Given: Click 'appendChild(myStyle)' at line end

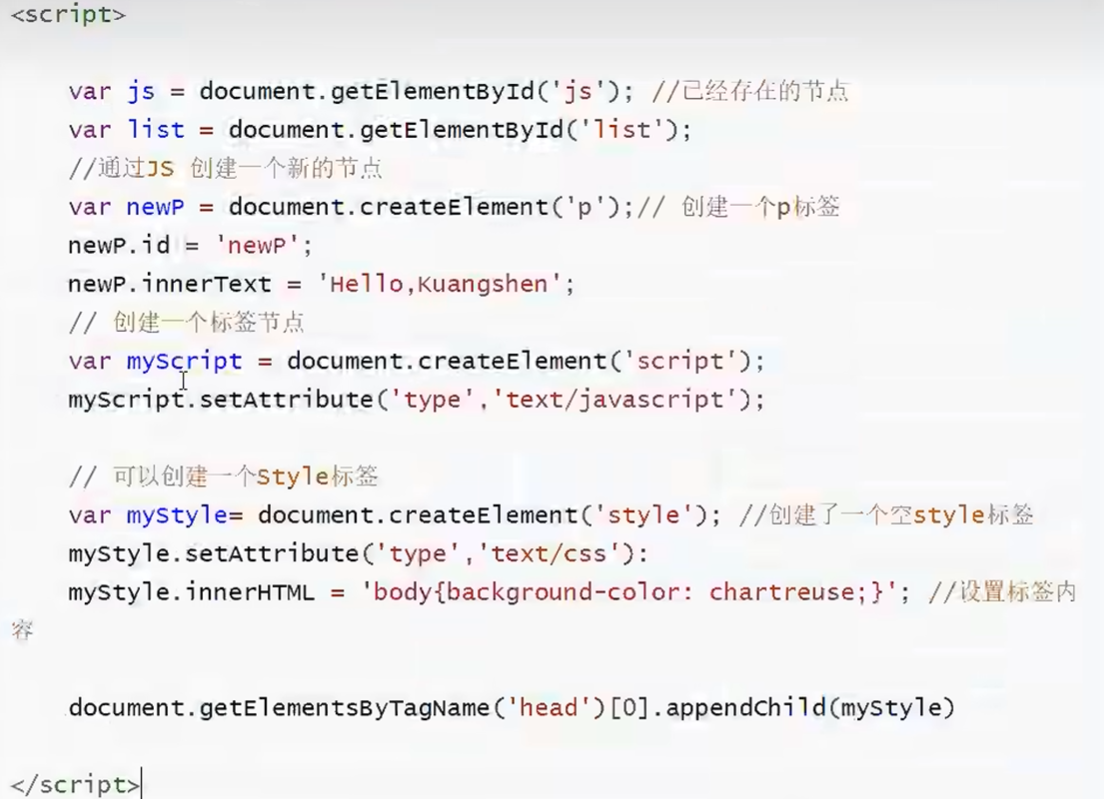Looking at the screenshot, I should click(810, 707).
